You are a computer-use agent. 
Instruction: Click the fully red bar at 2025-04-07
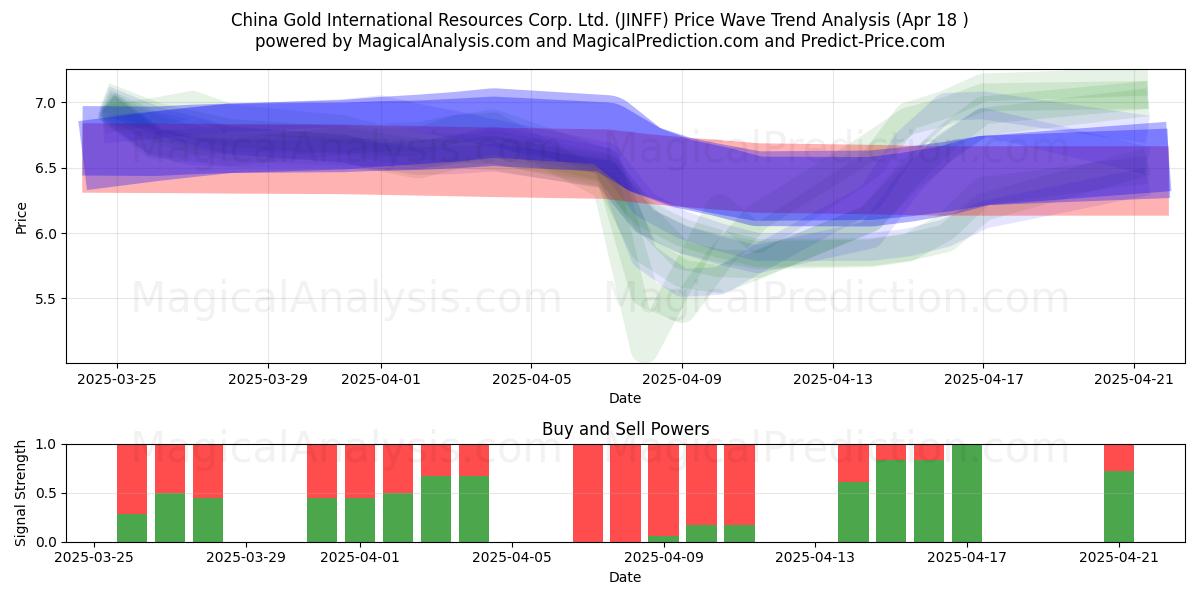point(588,493)
